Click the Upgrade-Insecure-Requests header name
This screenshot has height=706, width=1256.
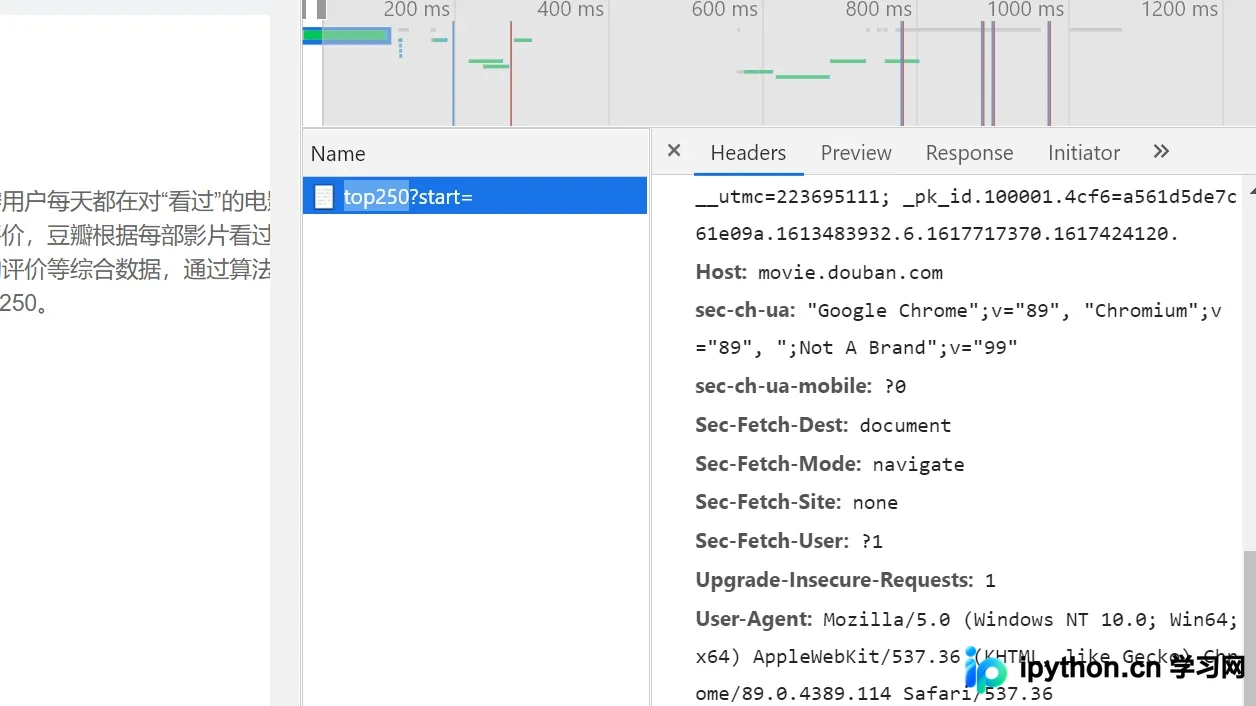835,580
